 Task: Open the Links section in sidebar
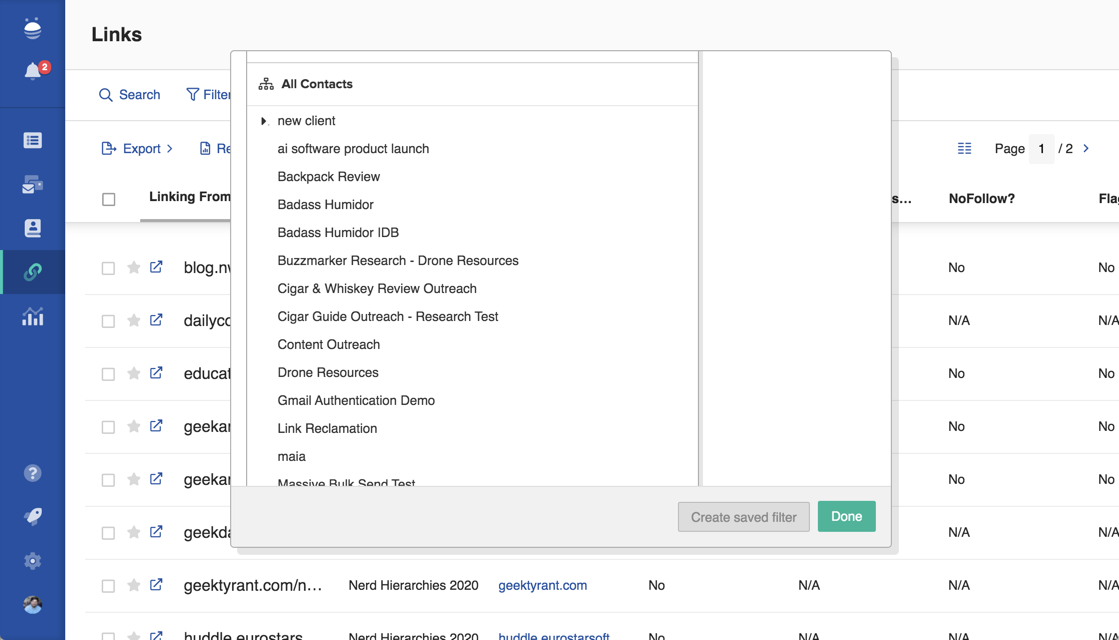[33, 272]
